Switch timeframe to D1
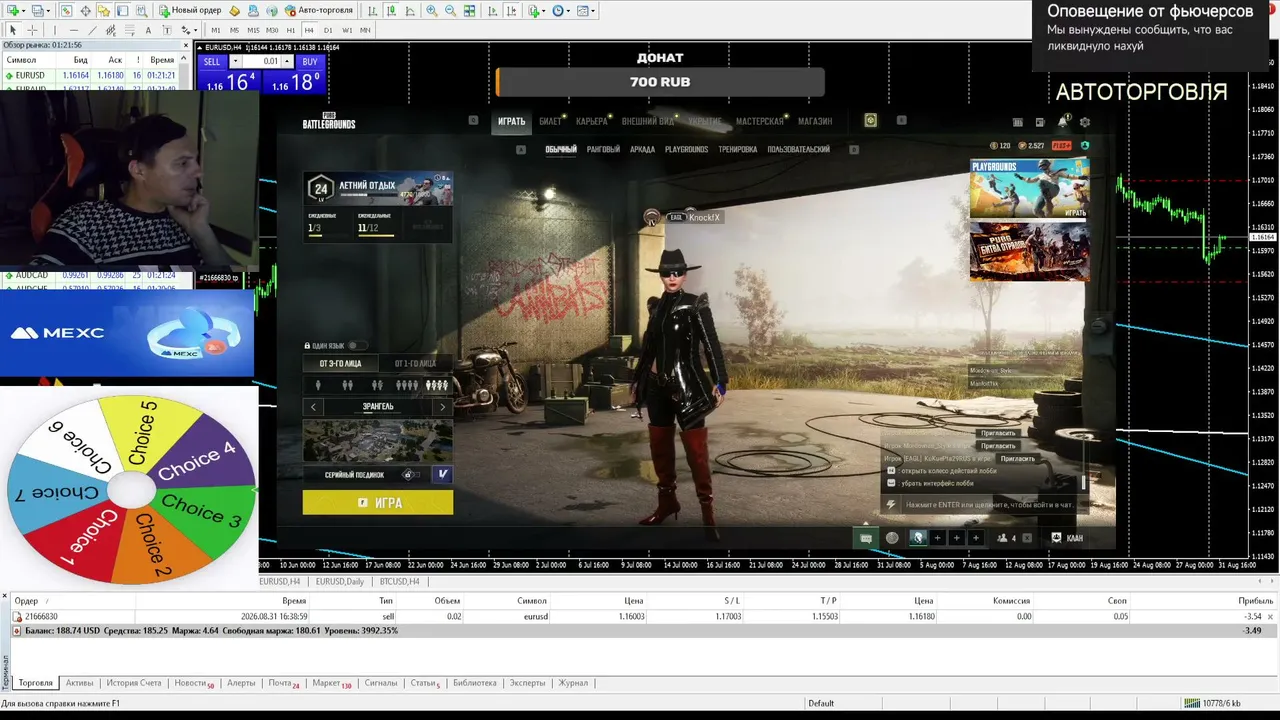The height and width of the screenshot is (720, 1280). pyautogui.click(x=327, y=30)
